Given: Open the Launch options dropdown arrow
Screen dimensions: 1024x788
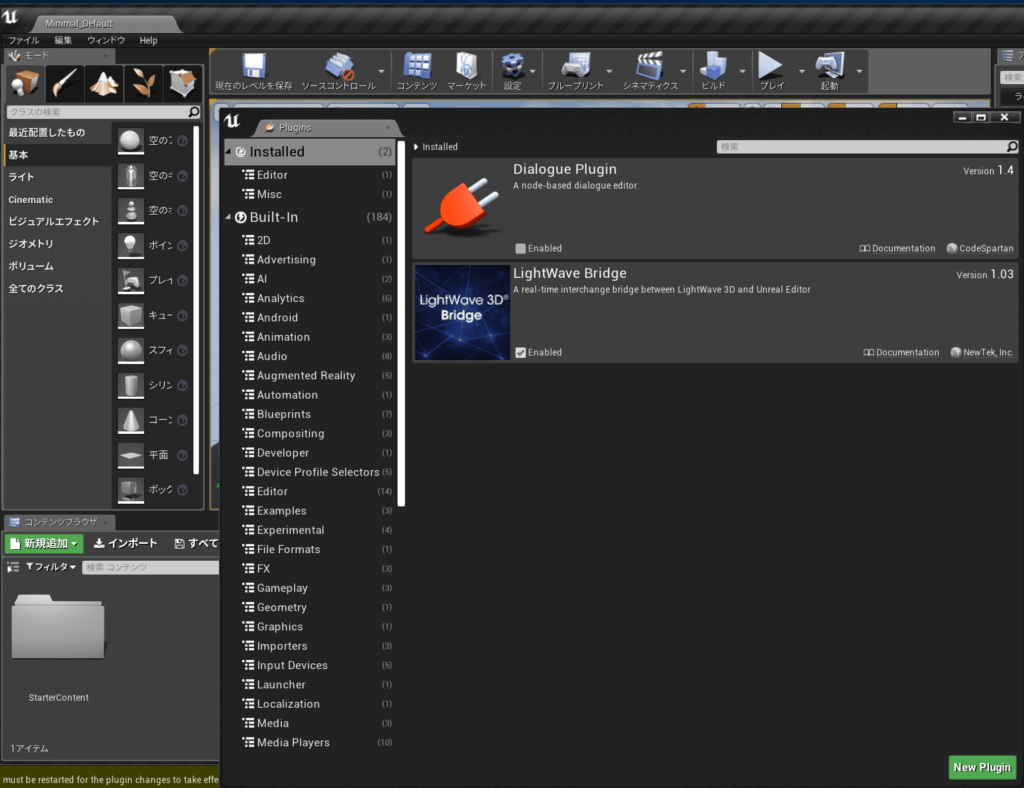Looking at the screenshot, I should coord(859,72).
